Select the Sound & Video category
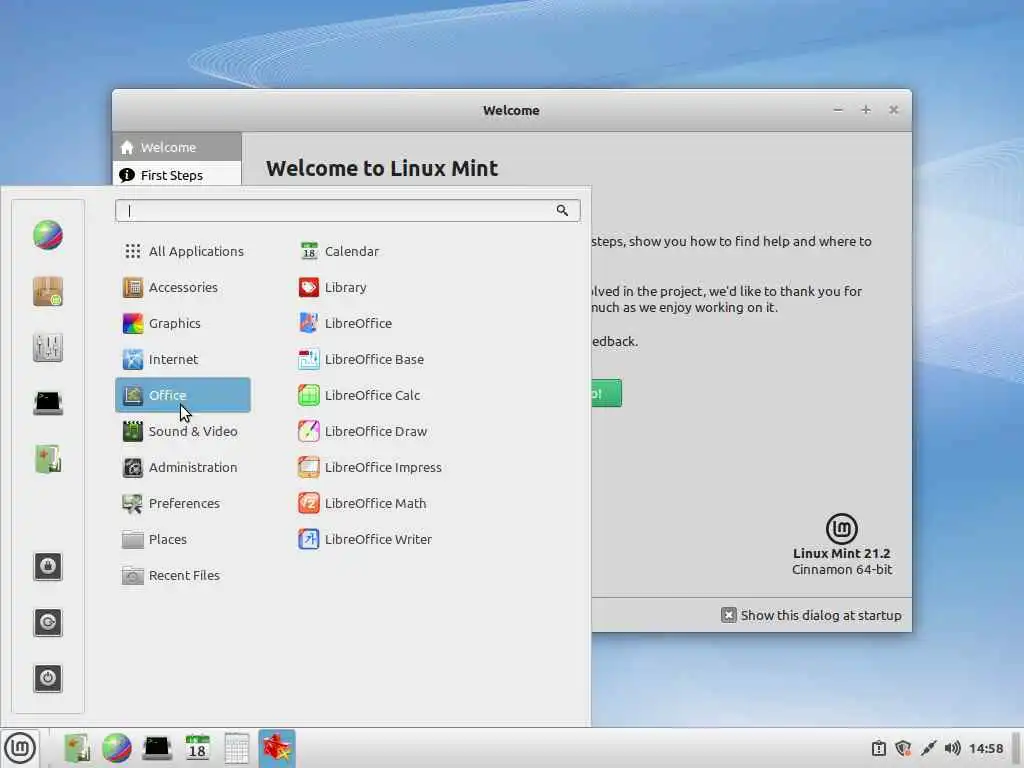1024x768 pixels. 183,431
